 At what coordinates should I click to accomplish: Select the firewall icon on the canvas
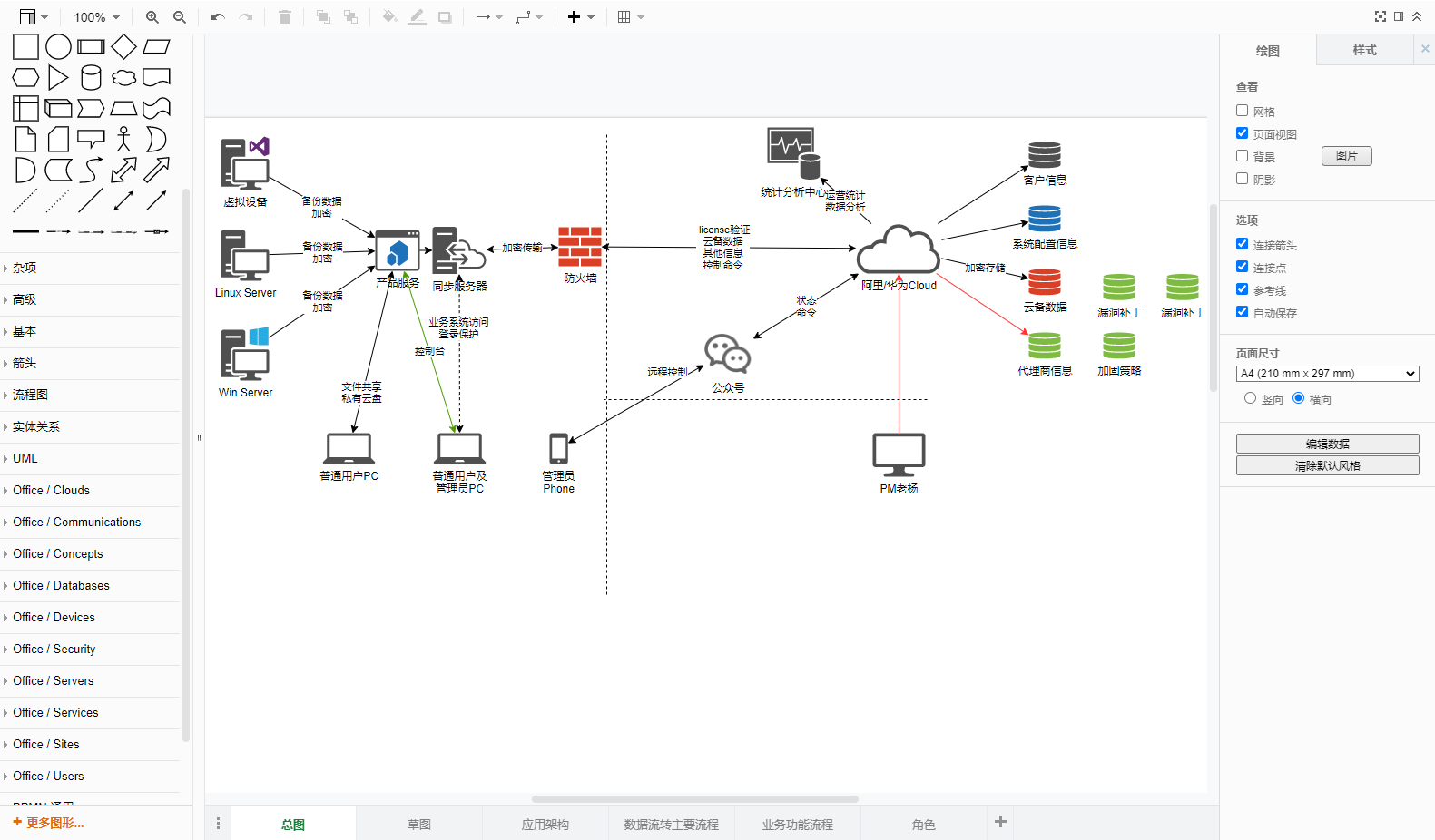[x=580, y=247]
